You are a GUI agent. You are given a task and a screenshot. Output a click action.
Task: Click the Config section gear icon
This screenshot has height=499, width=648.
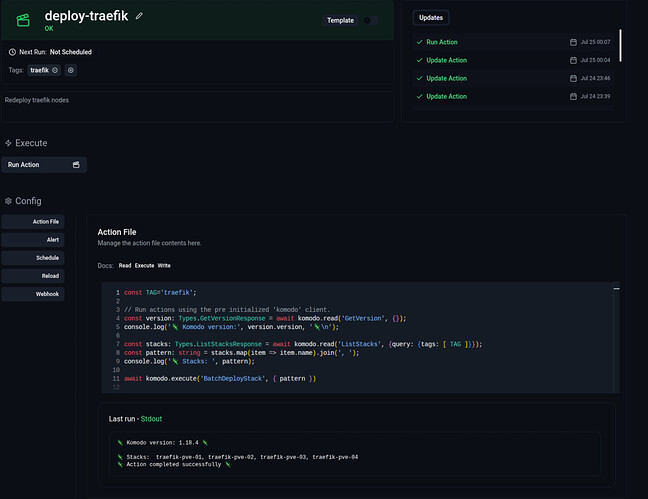point(9,201)
